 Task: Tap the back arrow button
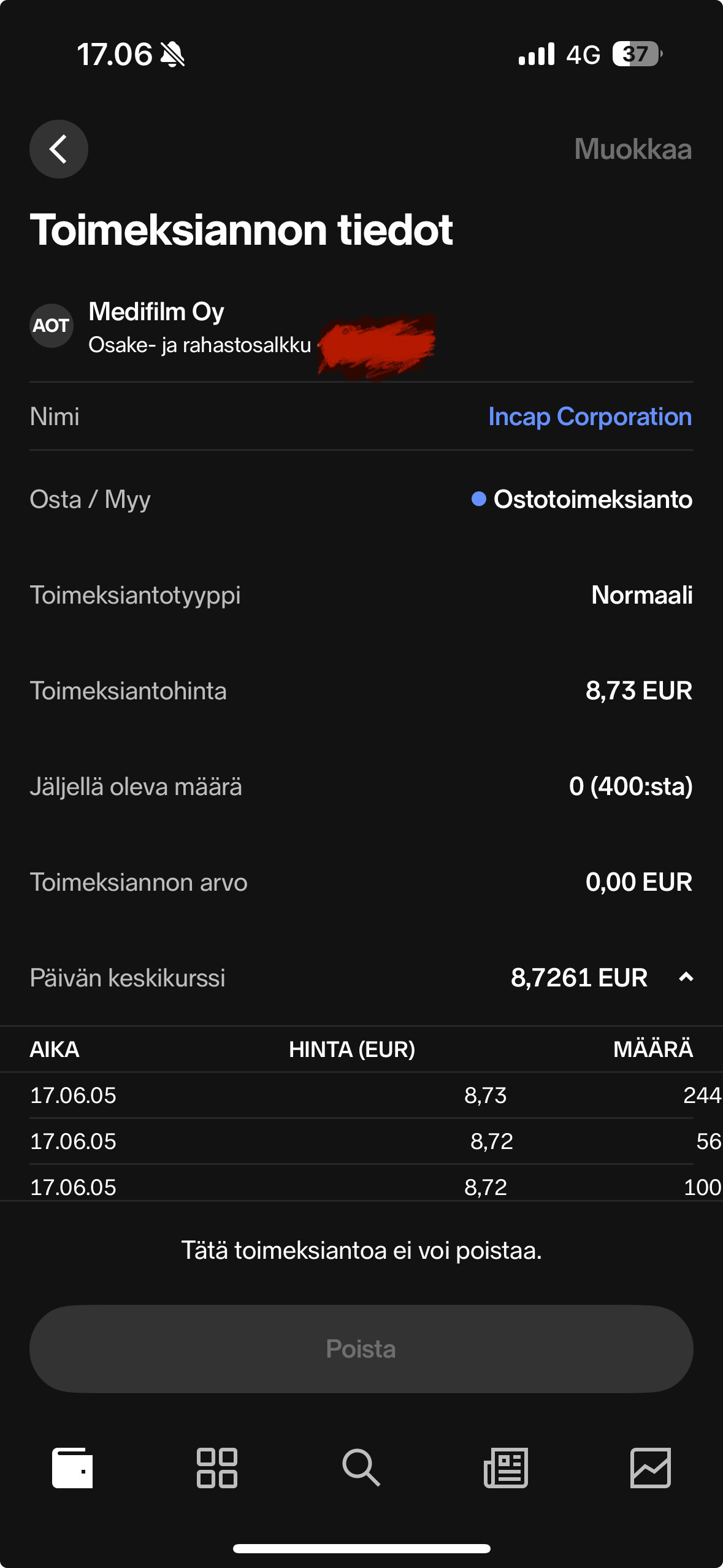point(59,149)
